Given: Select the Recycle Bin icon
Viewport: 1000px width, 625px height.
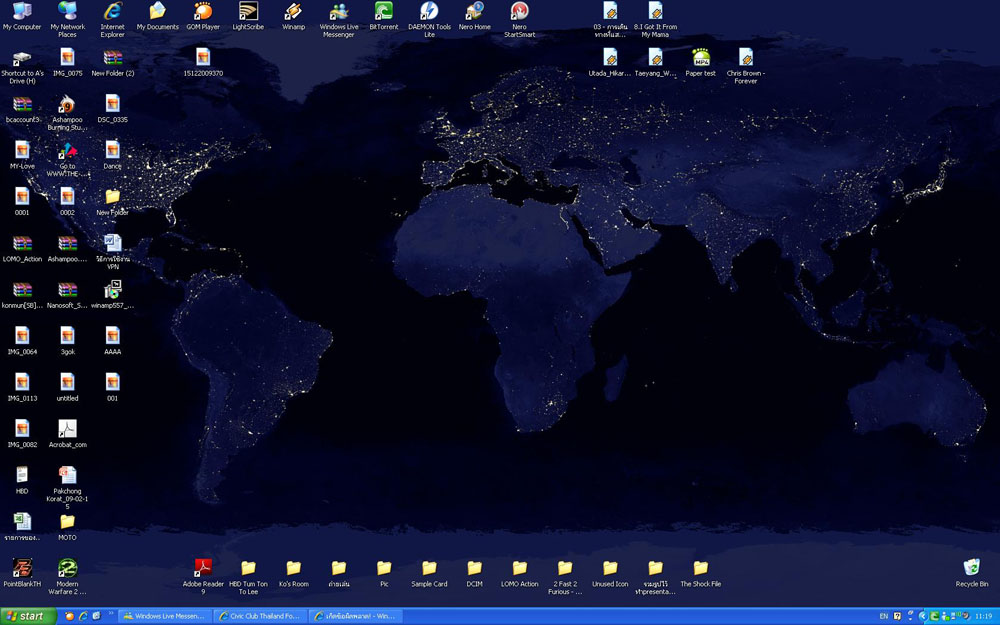Looking at the screenshot, I should [971, 569].
